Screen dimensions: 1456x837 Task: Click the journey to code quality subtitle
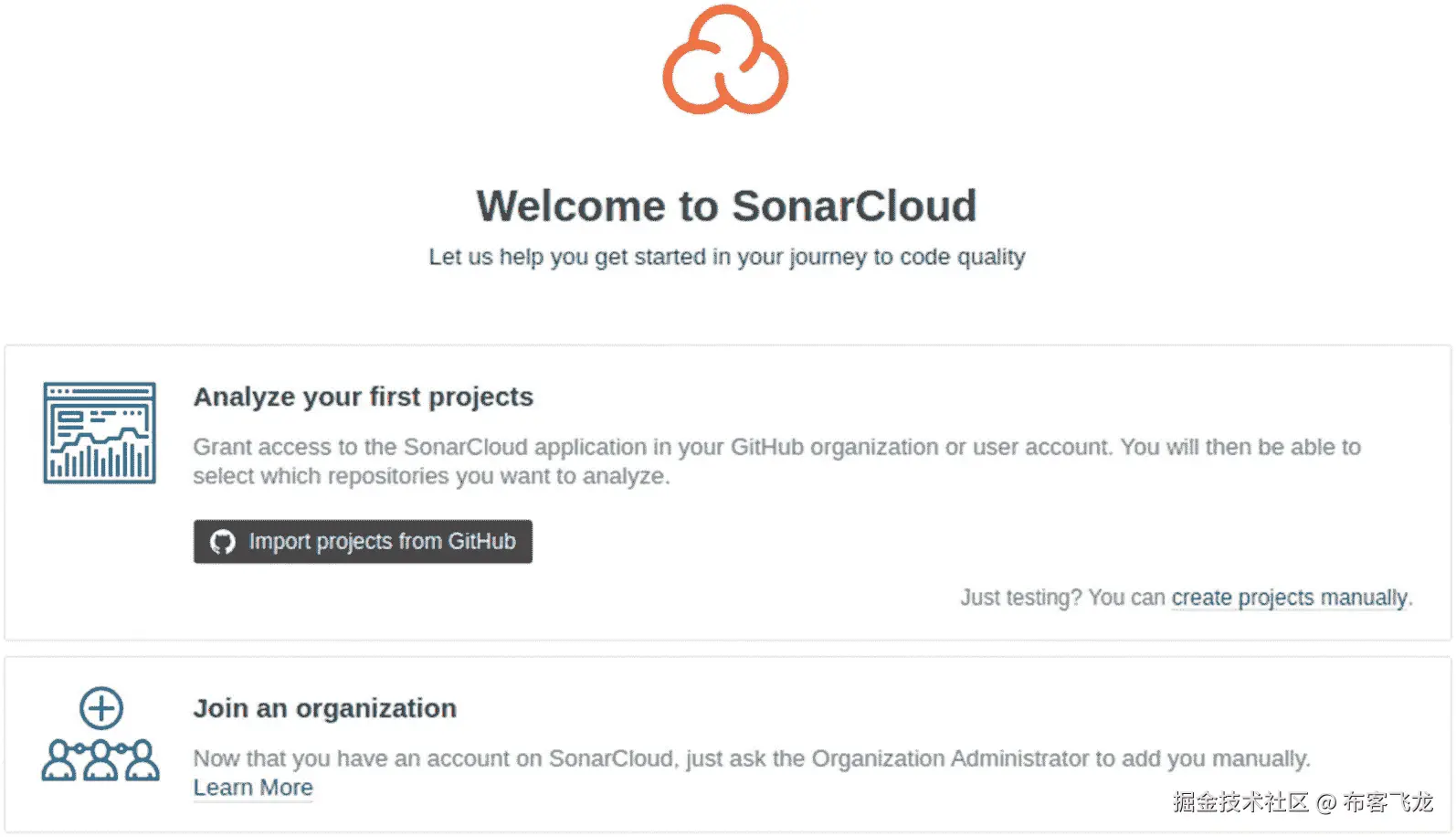pos(726,257)
